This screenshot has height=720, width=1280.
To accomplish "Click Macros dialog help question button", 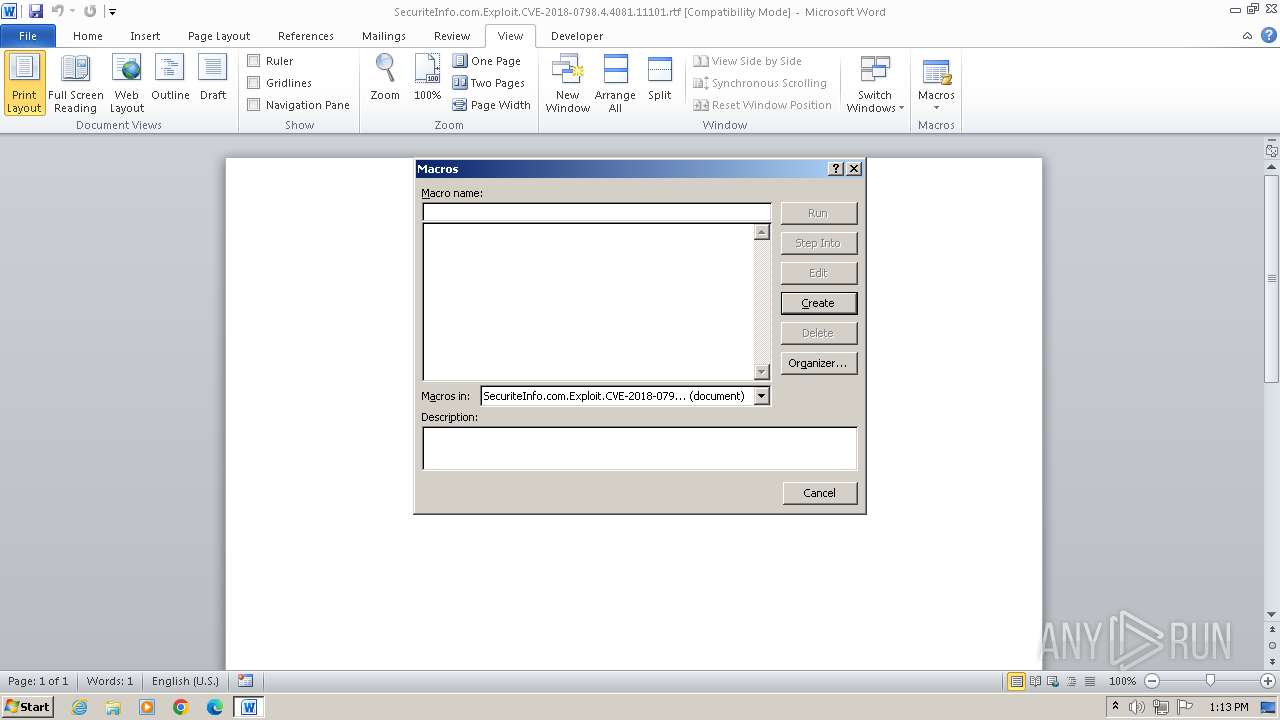I will (837, 169).
